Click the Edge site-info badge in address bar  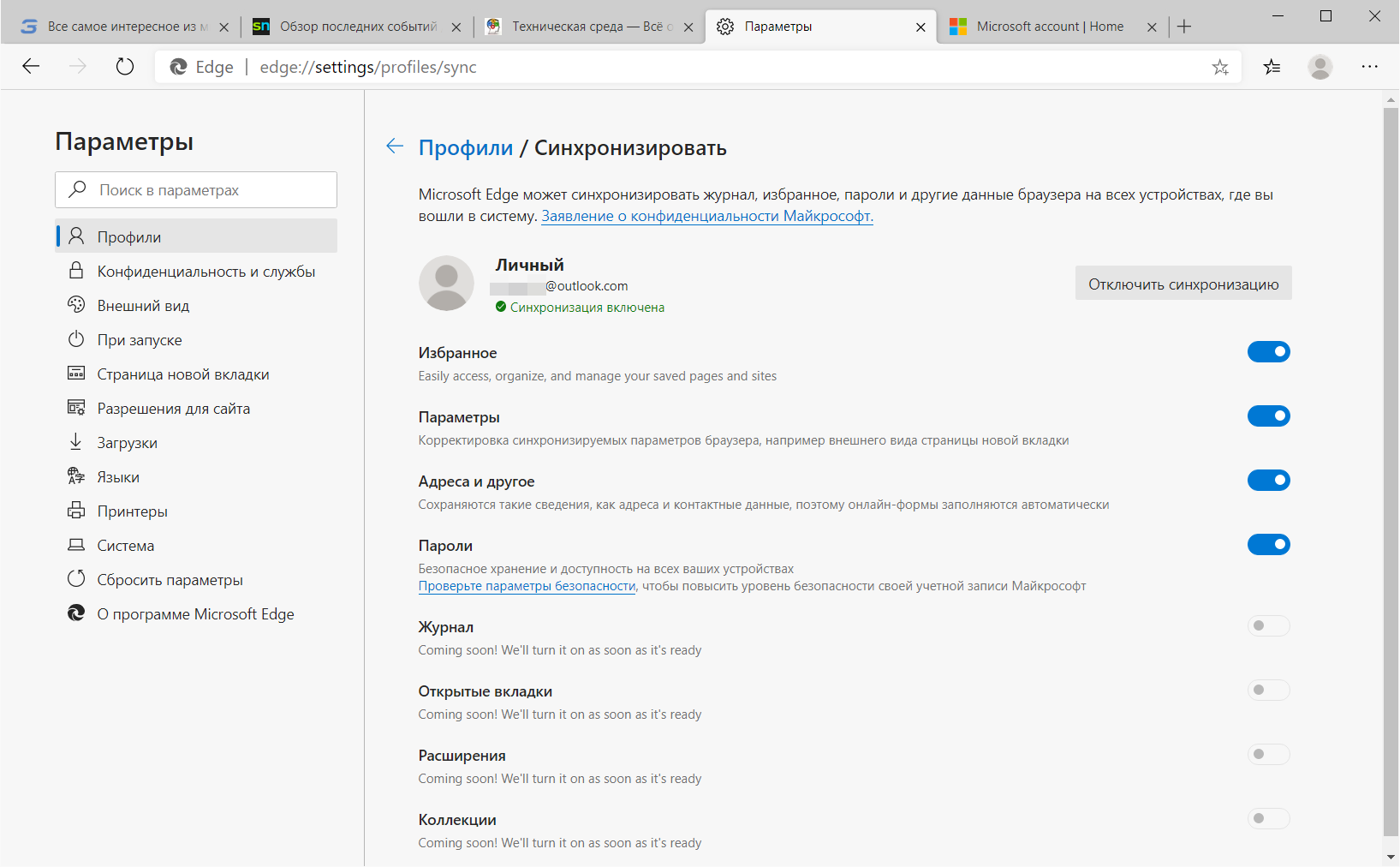[x=202, y=67]
